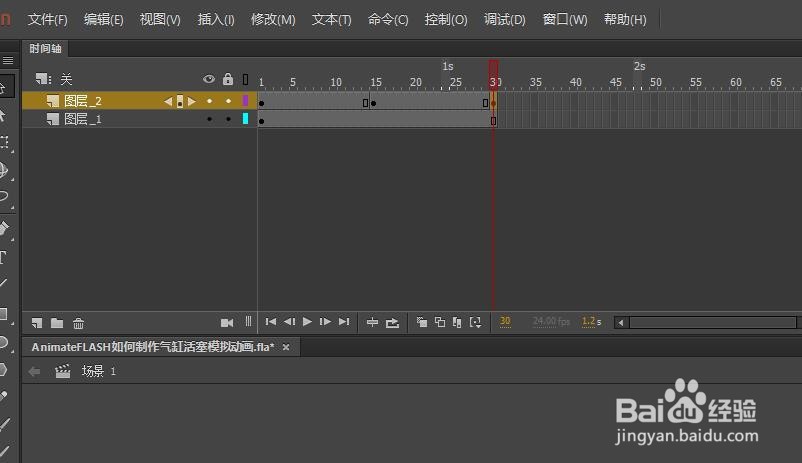Go to next keyframe on 图层_2
This screenshot has height=463, width=802.
(x=192, y=101)
